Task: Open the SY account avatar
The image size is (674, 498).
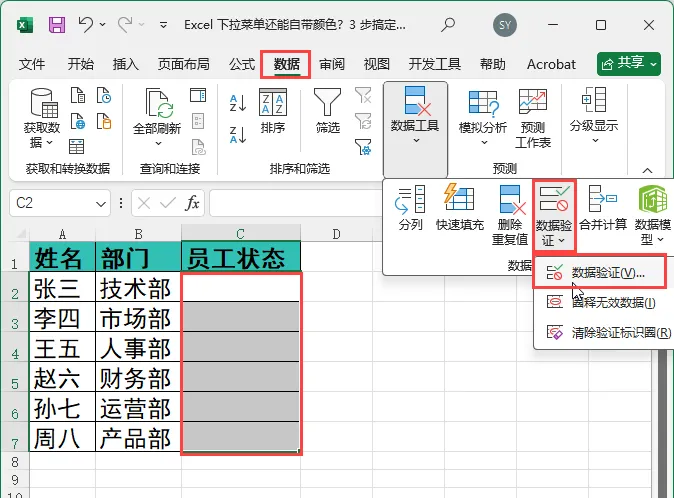Action: (x=505, y=25)
